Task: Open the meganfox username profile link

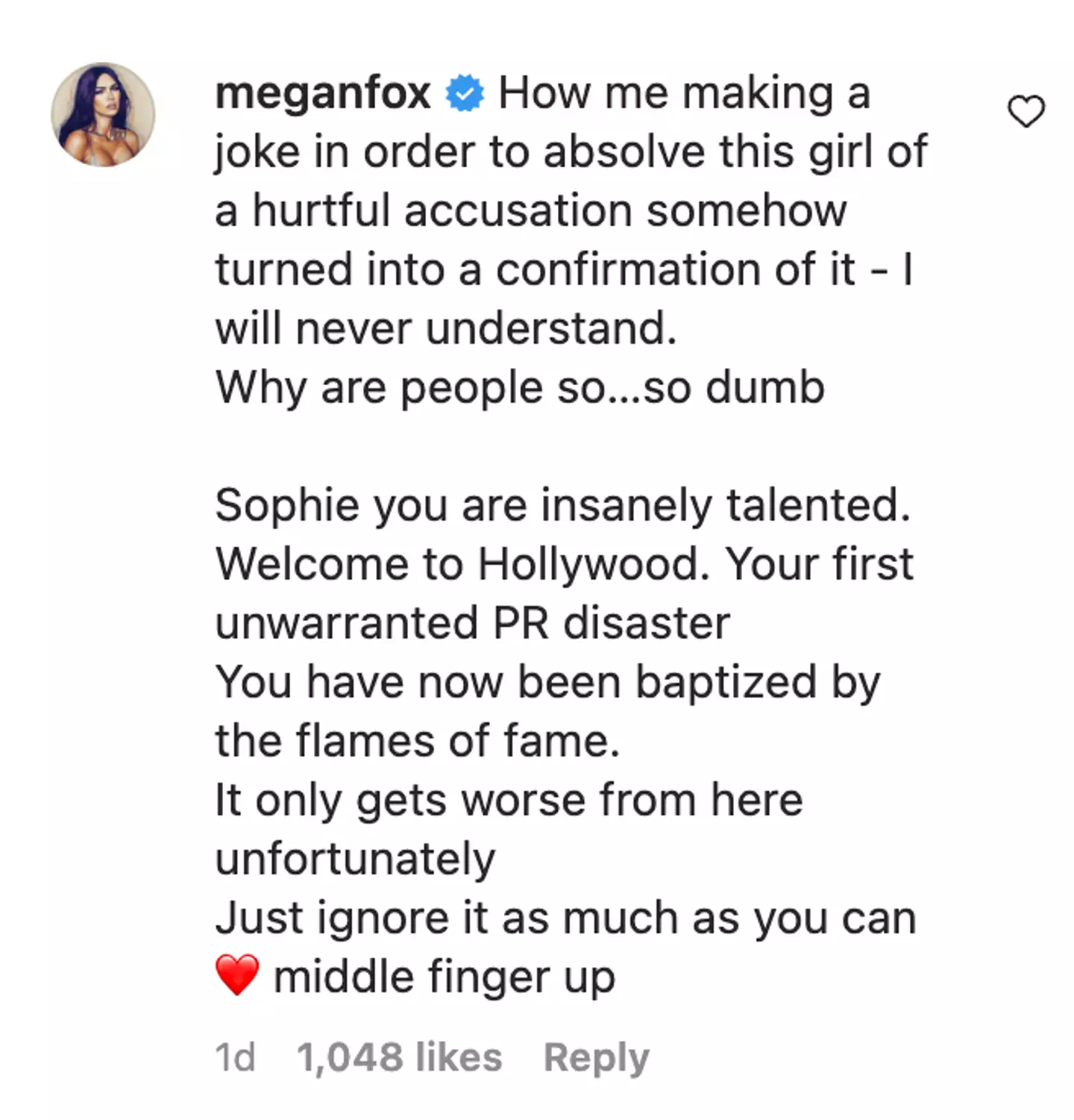Action: 322,94
